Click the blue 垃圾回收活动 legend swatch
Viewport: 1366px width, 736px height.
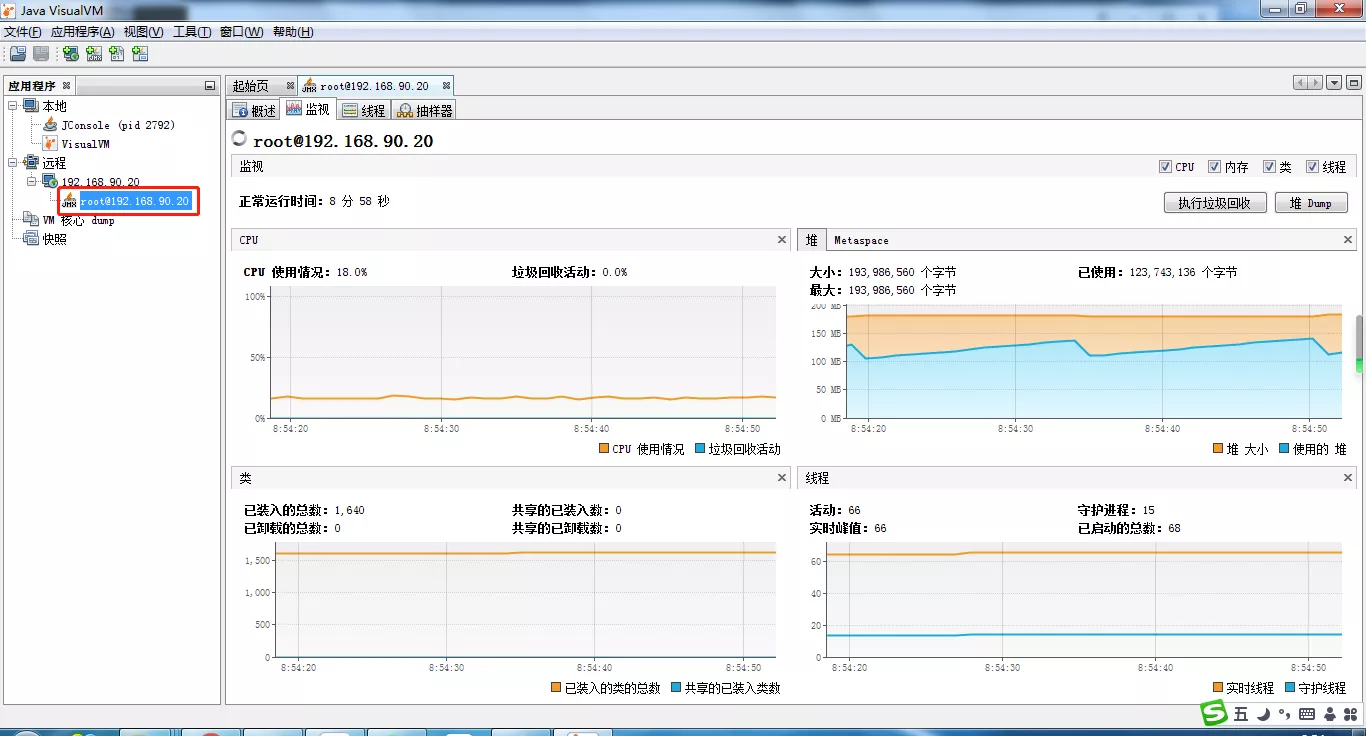click(700, 449)
